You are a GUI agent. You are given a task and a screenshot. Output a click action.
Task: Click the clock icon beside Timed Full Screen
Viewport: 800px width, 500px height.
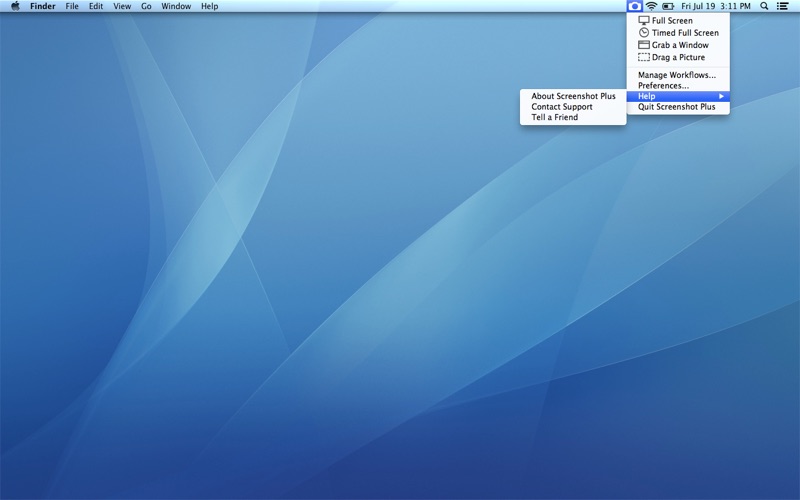tap(644, 33)
